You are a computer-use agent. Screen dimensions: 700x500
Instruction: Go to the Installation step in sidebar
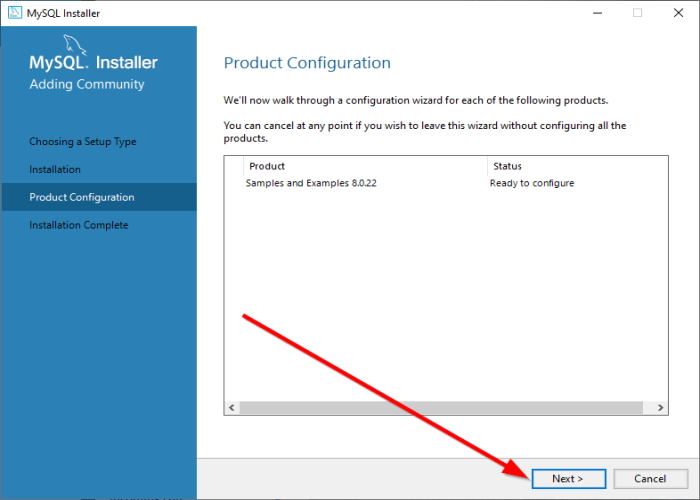click(55, 170)
